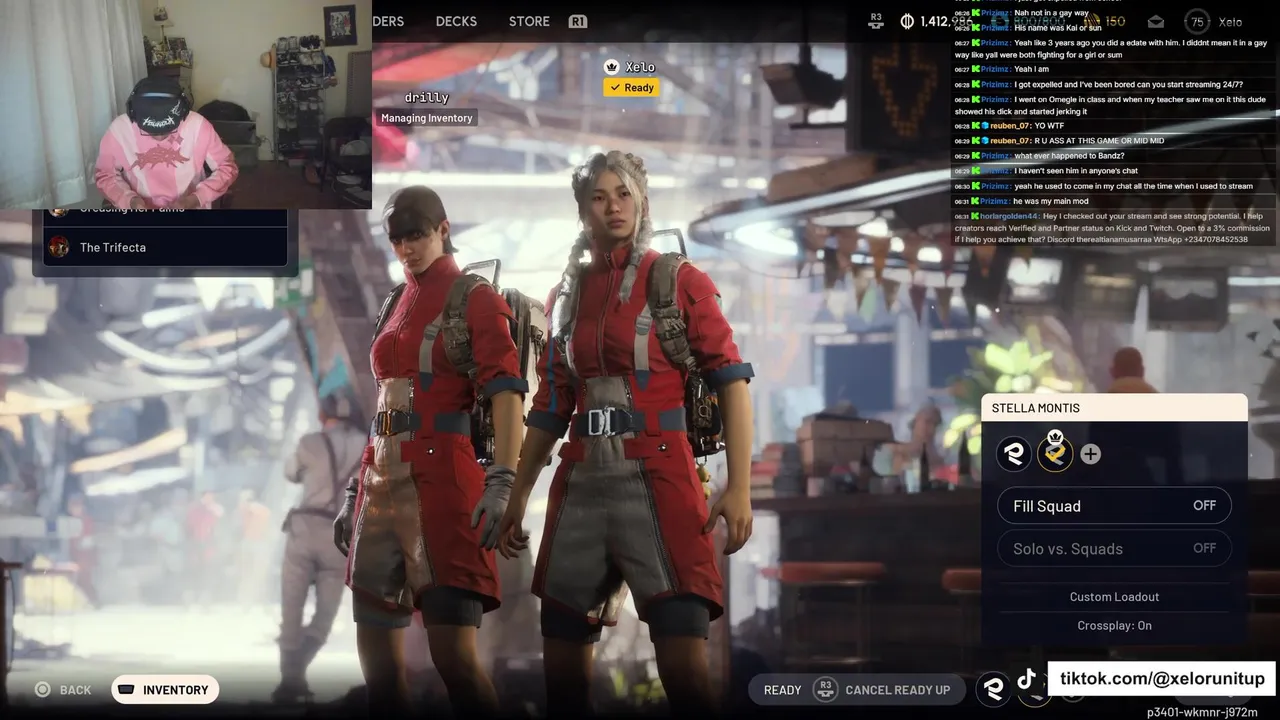The width and height of the screenshot is (1280, 720).
Task: Open the STORE tab
Action: click(x=529, y=21)
